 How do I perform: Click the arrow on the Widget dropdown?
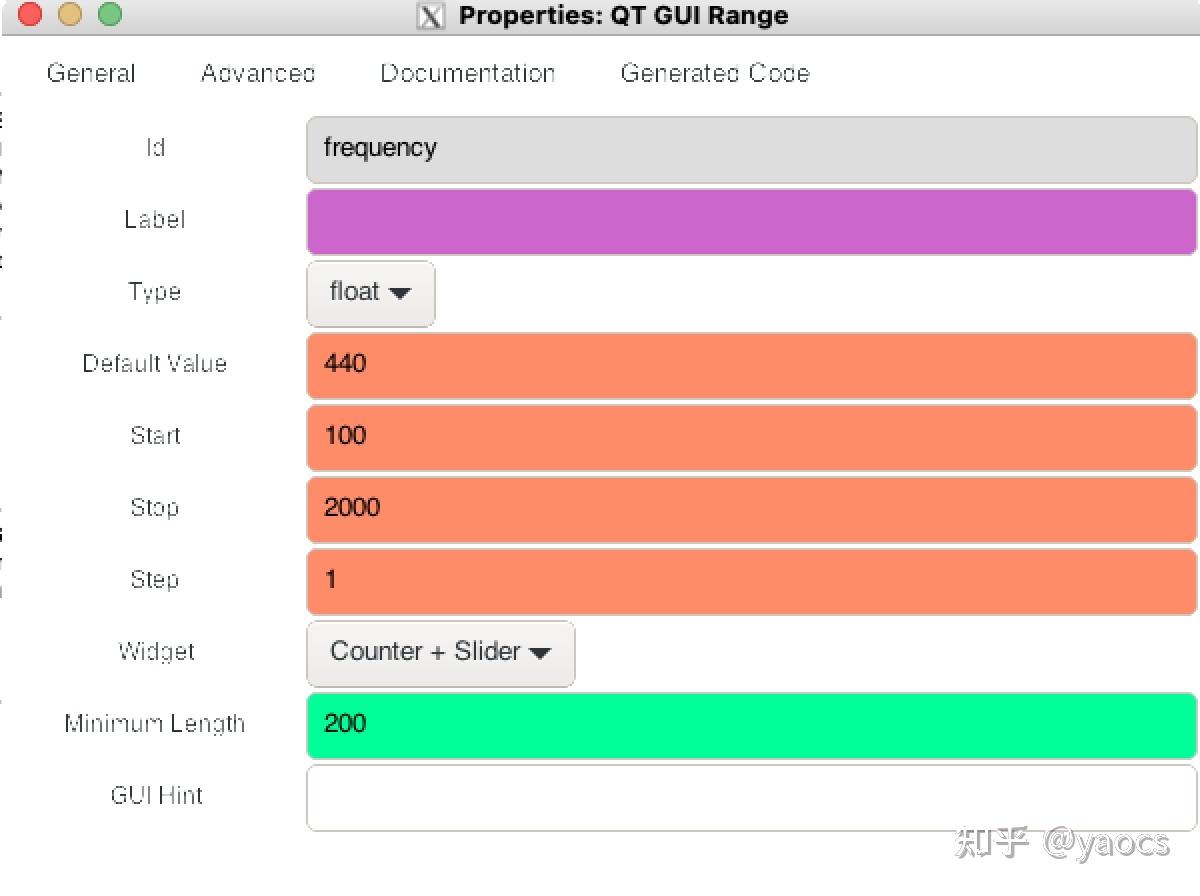coord(540,654)
